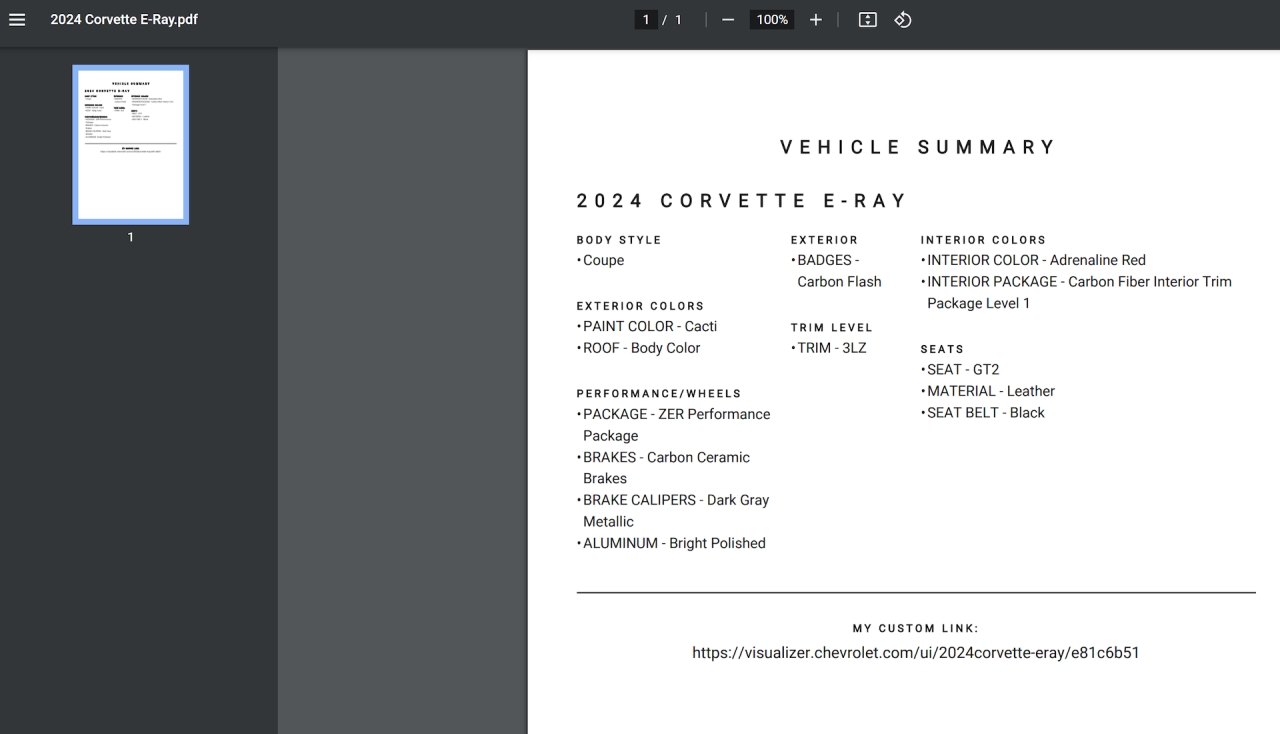1280x734 pixels.
Task: Click the thumbnail page number label 1
Action: 130,237
